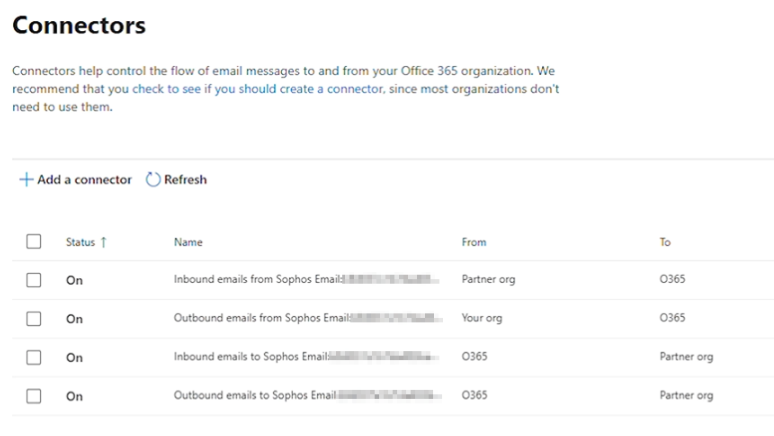Sort by the From column header
The width and height of the screenshot is (774, 436).
tap(474, 242)
